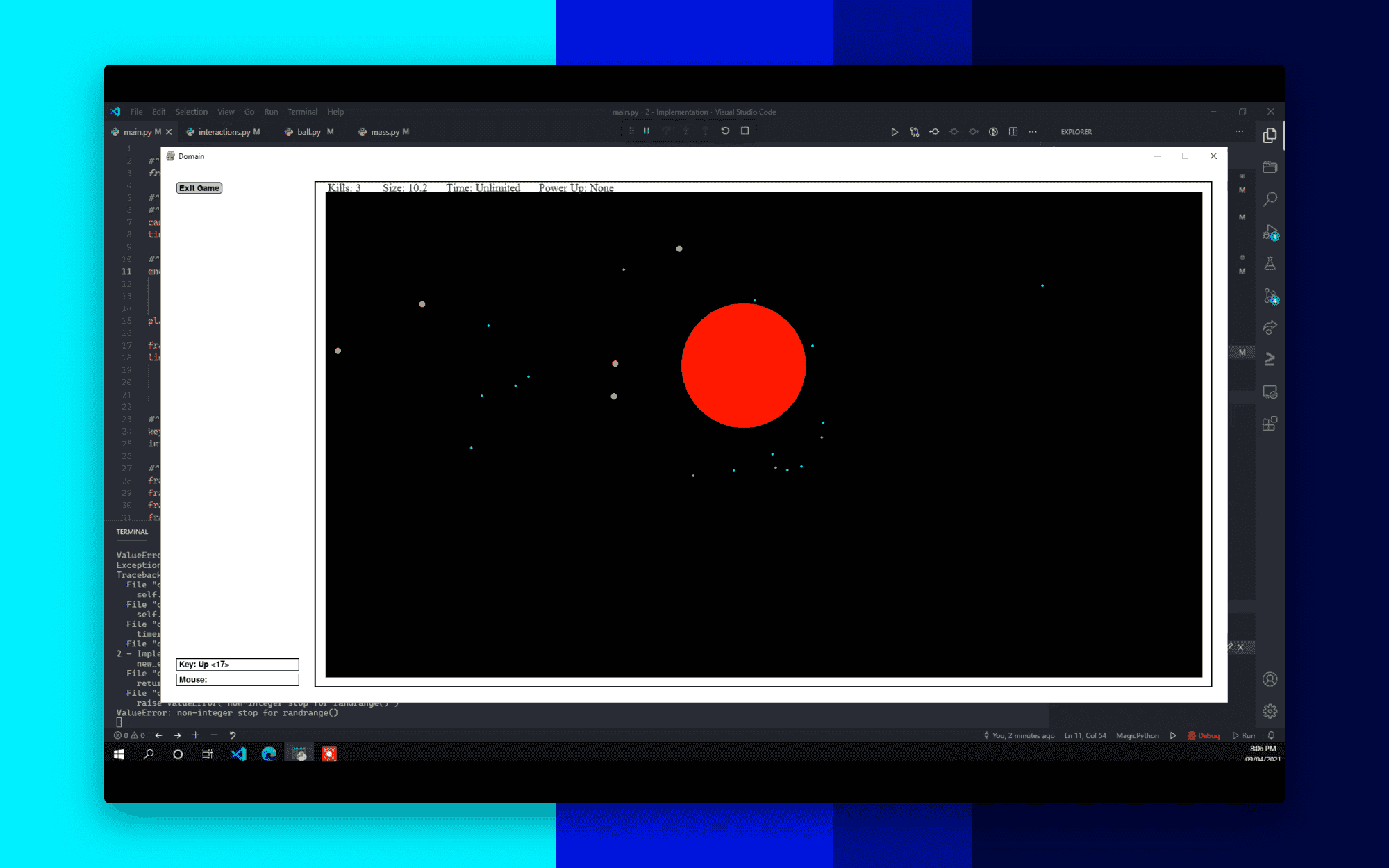Close the main.py tab
Screen dimensions: 1389x868
tap(169, 132)
